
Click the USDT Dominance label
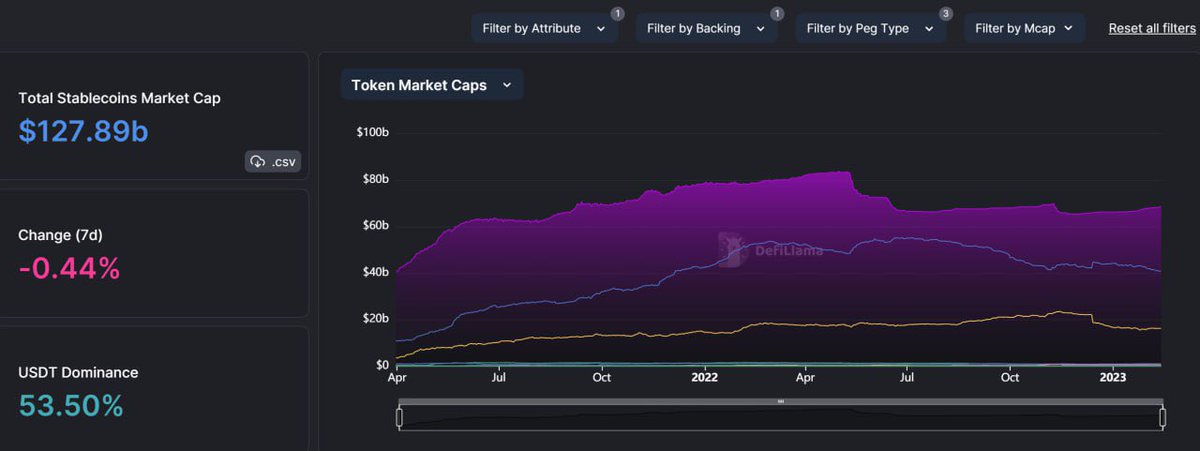[x=78, y=372]
